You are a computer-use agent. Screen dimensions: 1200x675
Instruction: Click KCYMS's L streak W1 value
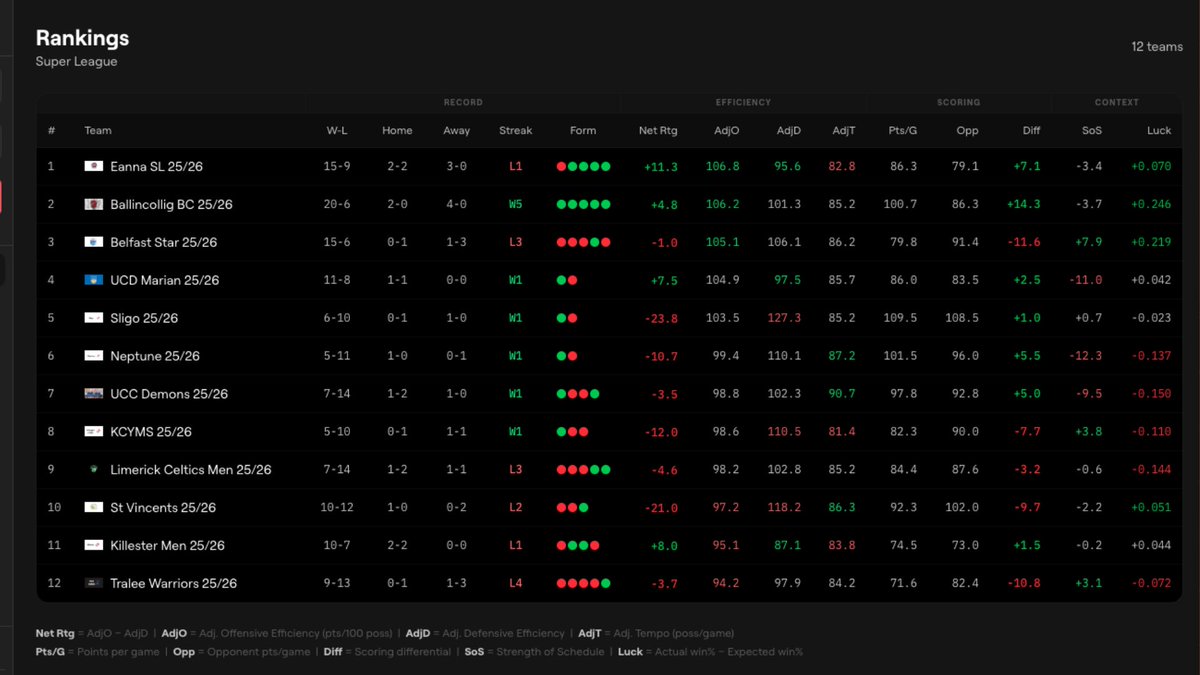516,433
